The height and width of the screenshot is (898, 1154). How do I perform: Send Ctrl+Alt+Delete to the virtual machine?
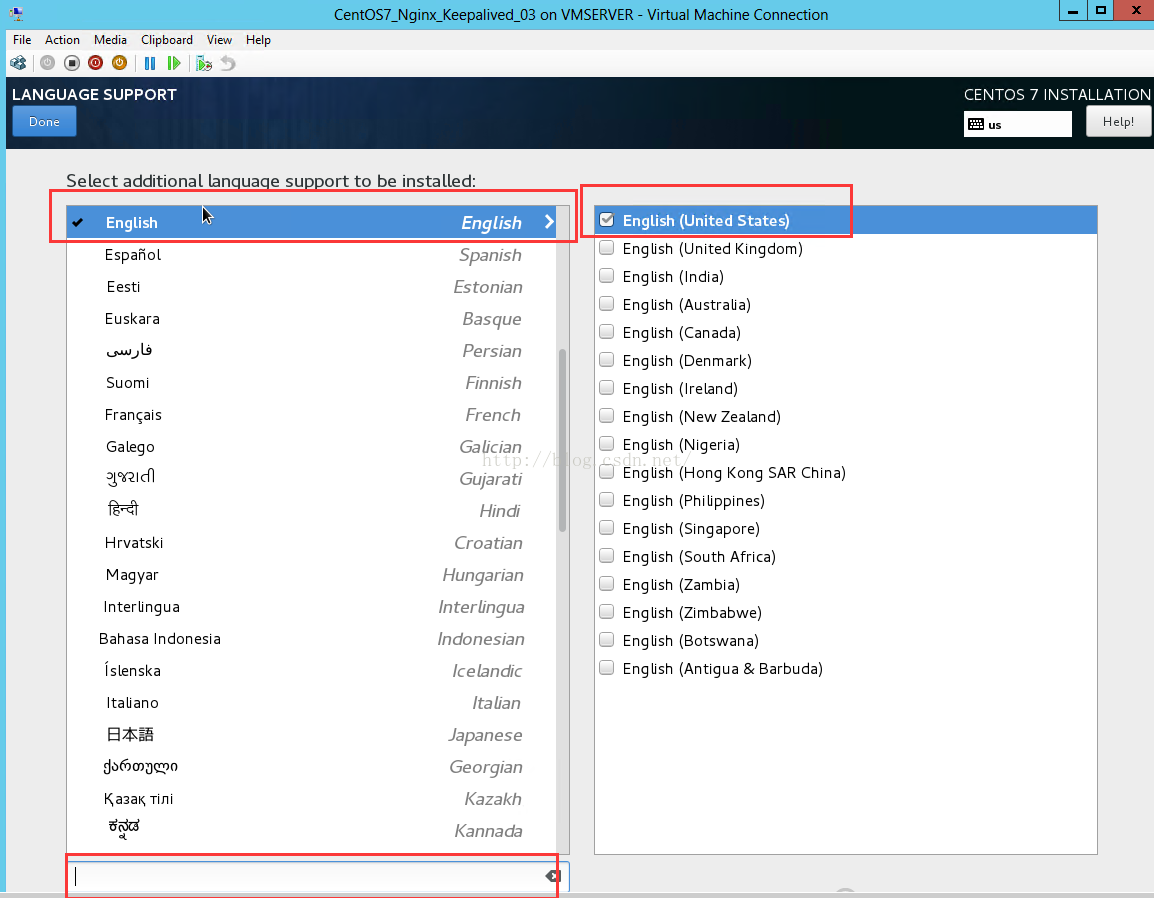(18, 63)
